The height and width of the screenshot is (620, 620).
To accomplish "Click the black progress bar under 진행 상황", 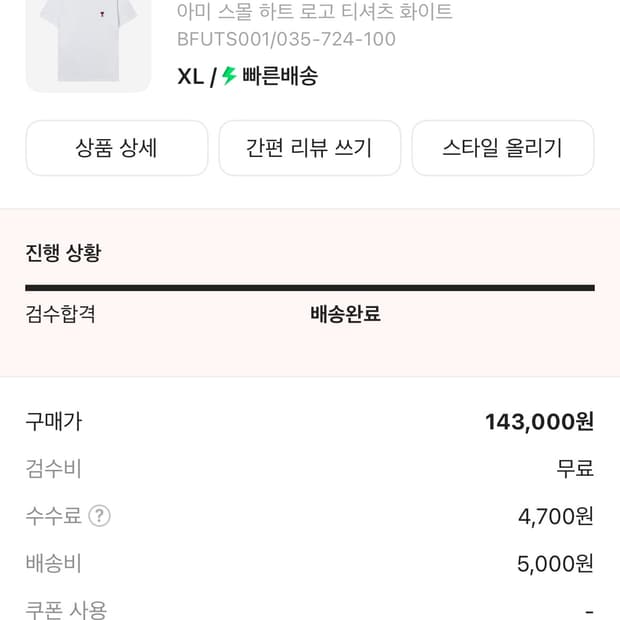I will (x=310, y=288).
